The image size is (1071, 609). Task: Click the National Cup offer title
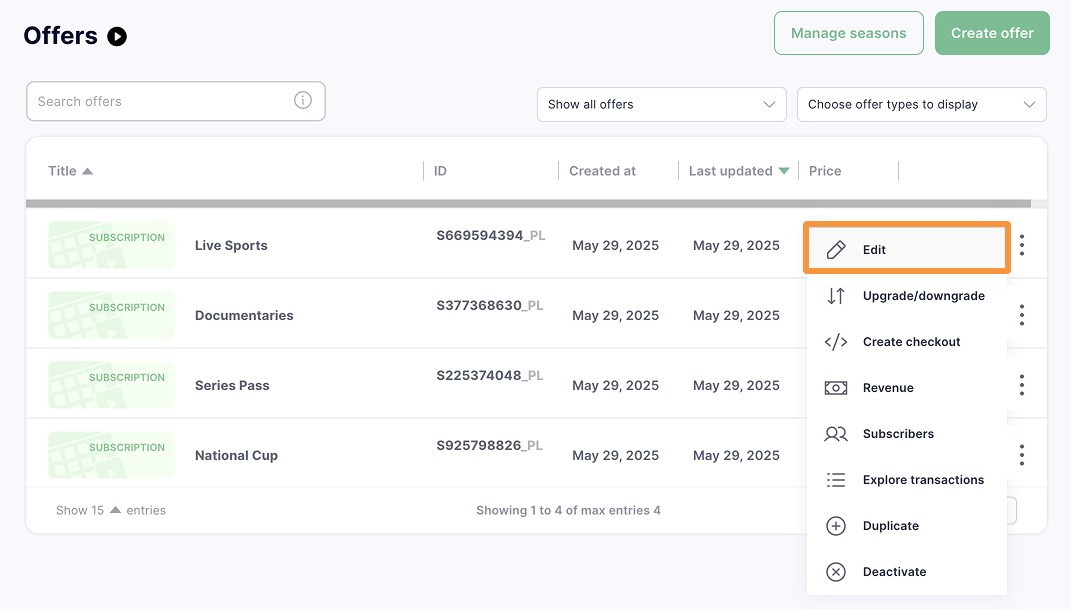[x=236, y=455]
